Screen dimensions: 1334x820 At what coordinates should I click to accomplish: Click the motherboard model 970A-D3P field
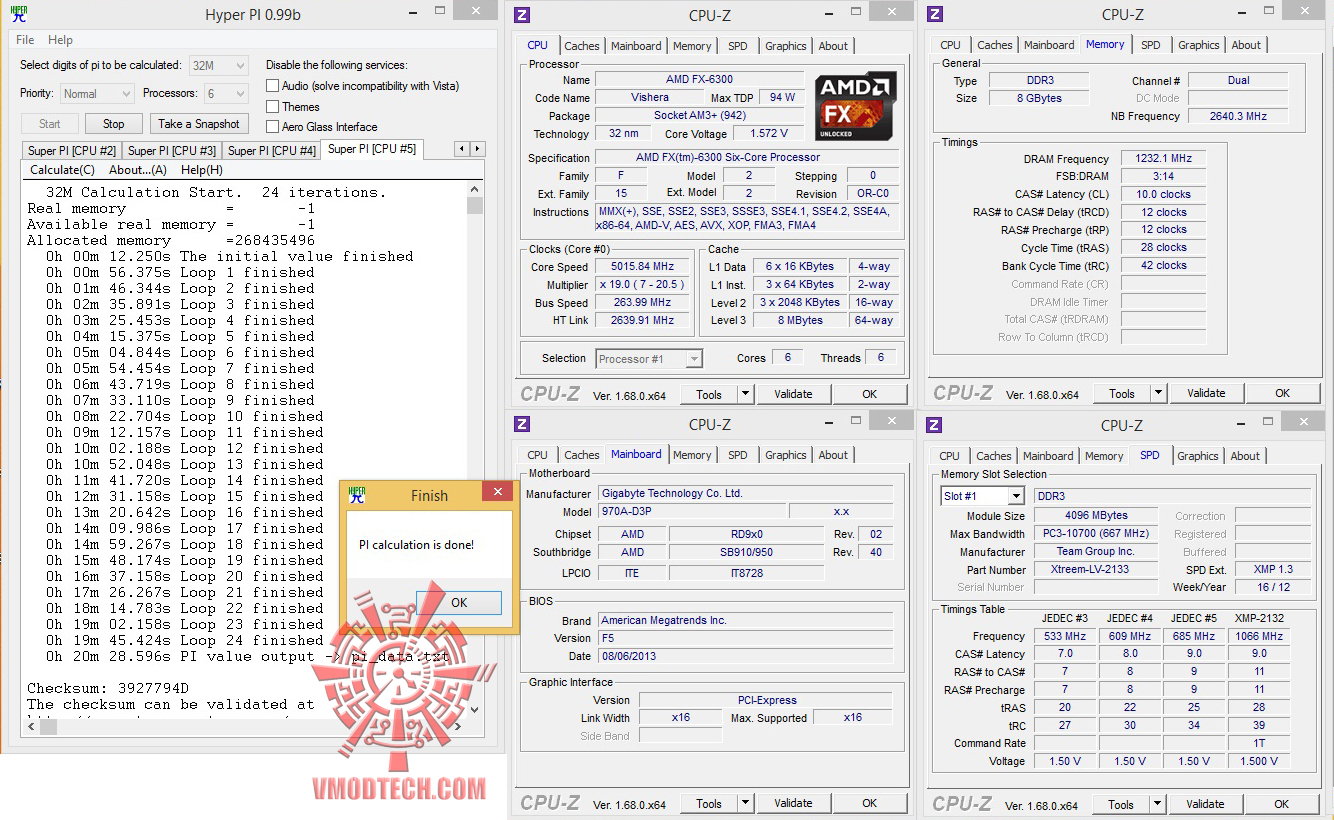[691, 512]
